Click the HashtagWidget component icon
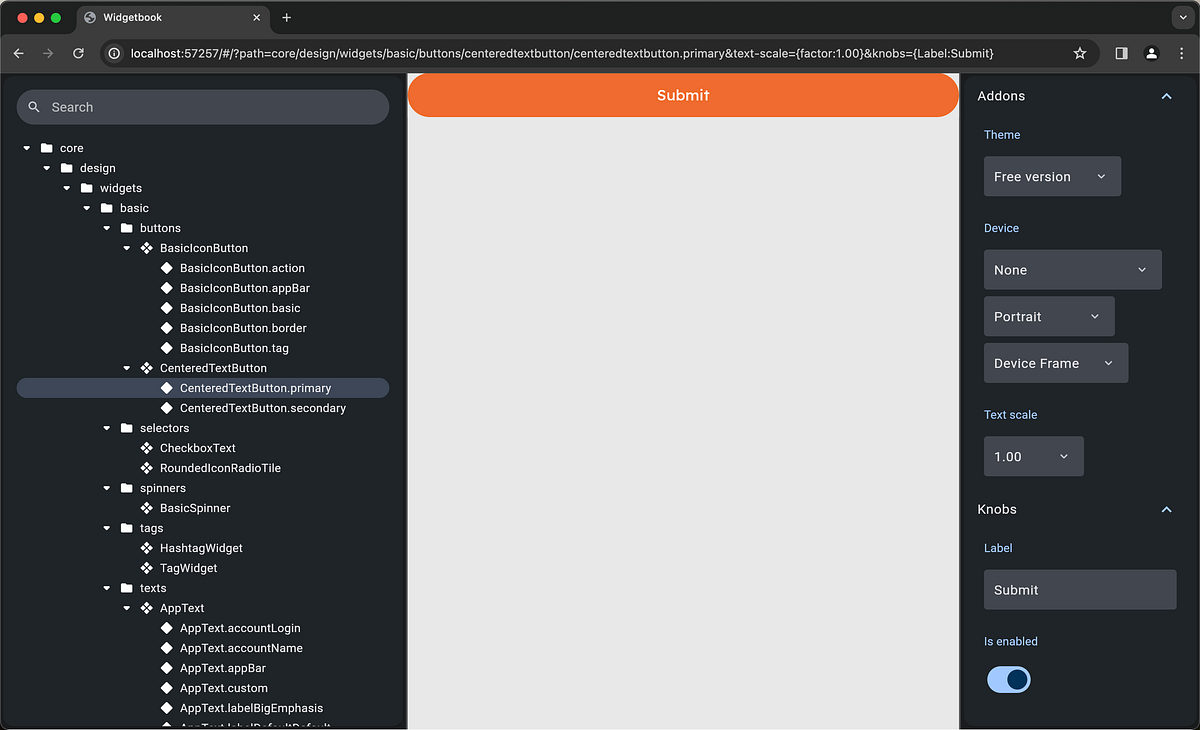 click(147, 548)
